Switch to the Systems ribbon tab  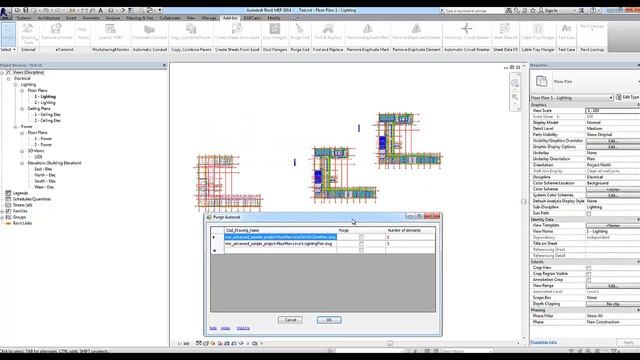23,18
